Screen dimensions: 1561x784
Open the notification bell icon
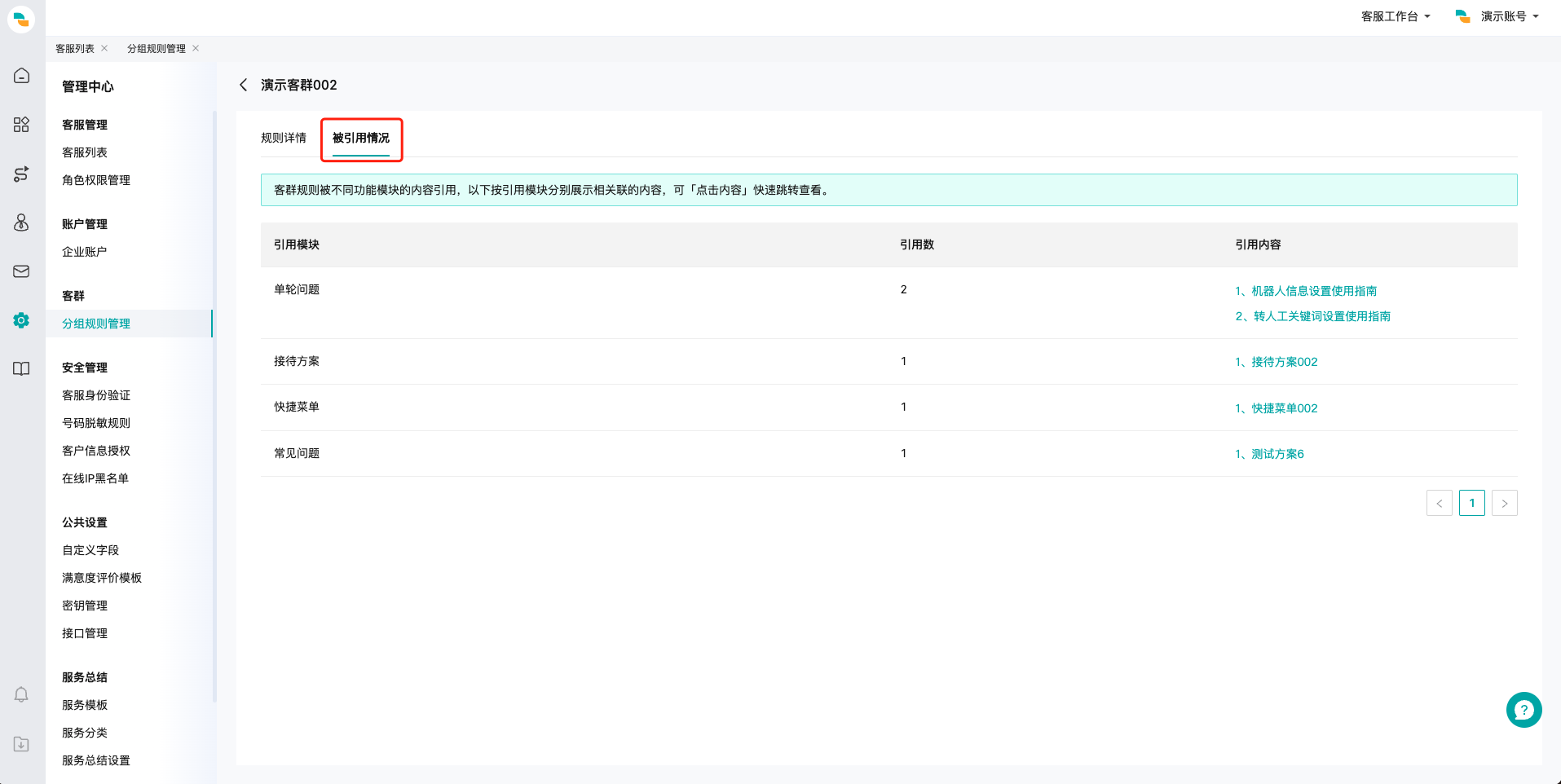click(21, 695)
